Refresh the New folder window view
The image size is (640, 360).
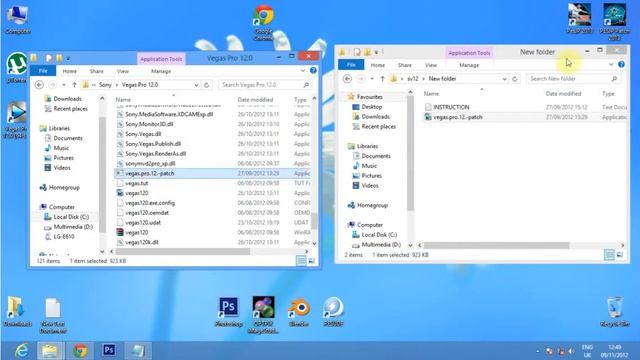515,79
